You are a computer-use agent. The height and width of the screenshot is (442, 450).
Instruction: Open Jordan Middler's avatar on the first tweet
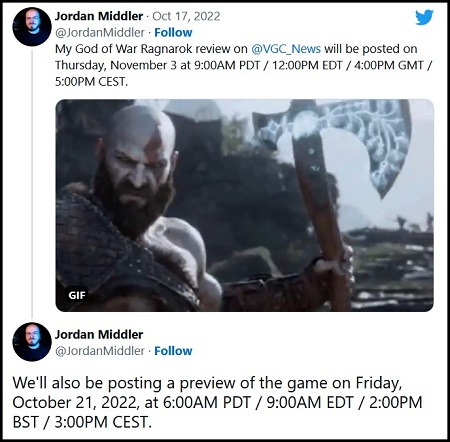(32, 27)
